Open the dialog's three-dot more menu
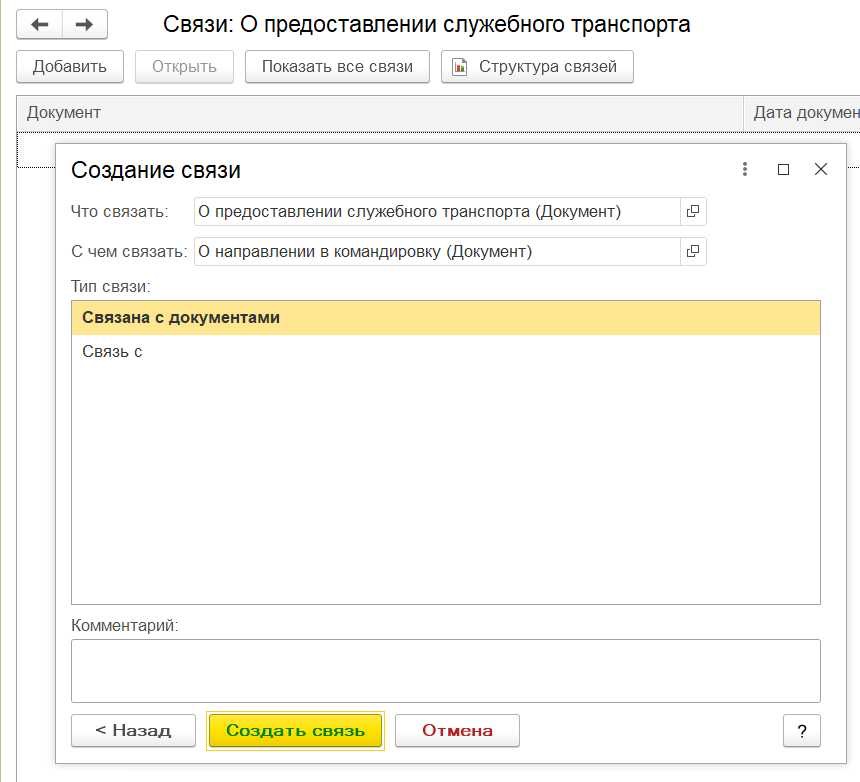 click(745, 169)
